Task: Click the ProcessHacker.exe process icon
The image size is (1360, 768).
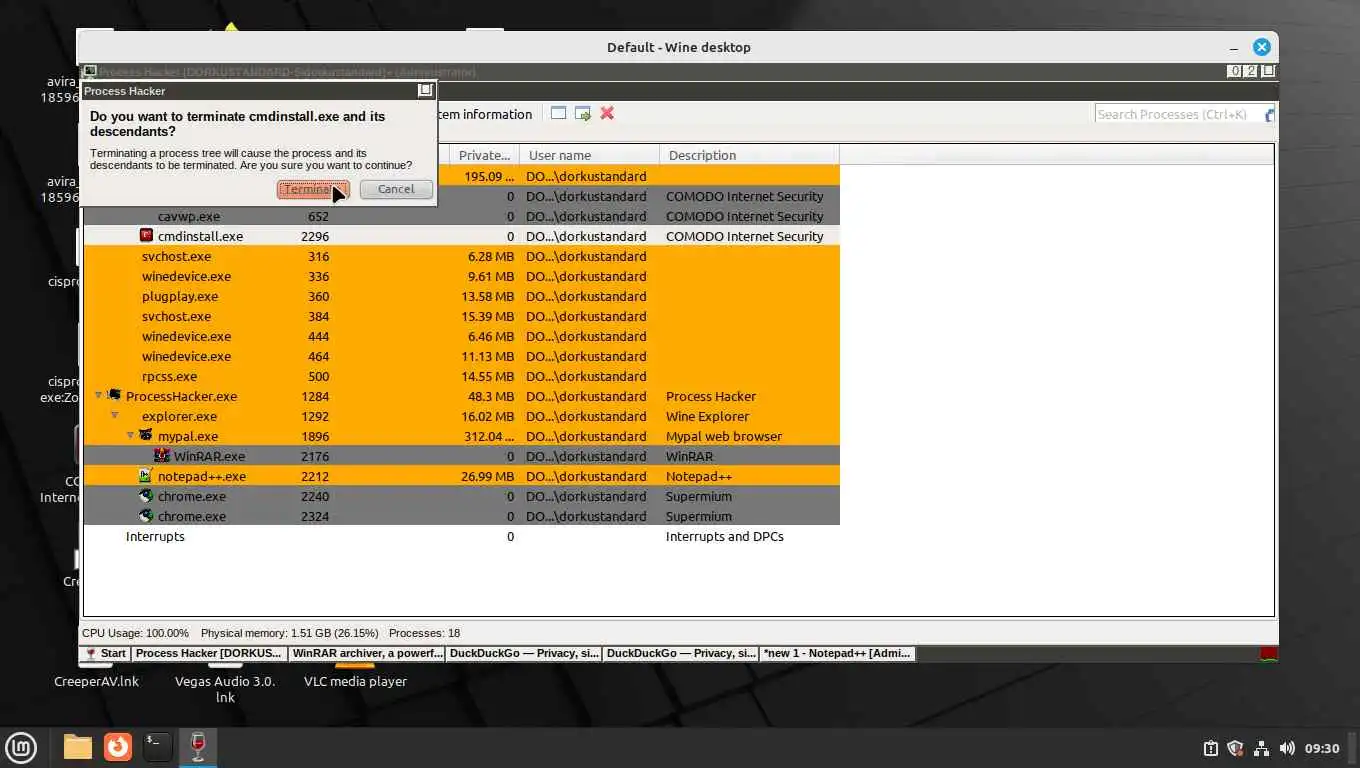Action: [114, 396]
